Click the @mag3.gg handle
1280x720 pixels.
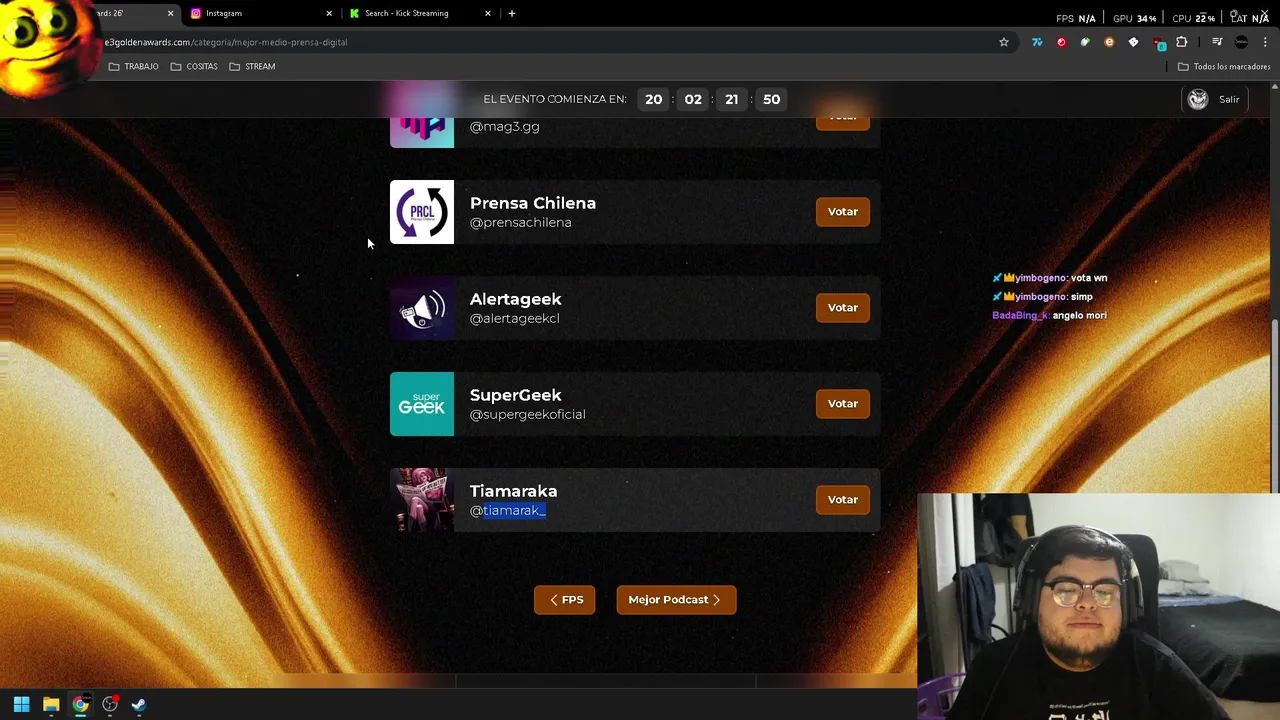(x=505, y=126)
